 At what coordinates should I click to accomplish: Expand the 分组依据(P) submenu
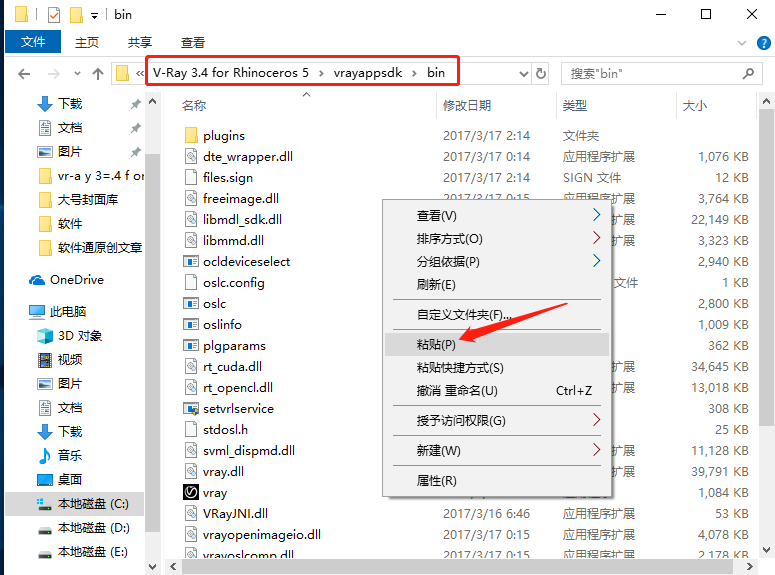[597, 261]
